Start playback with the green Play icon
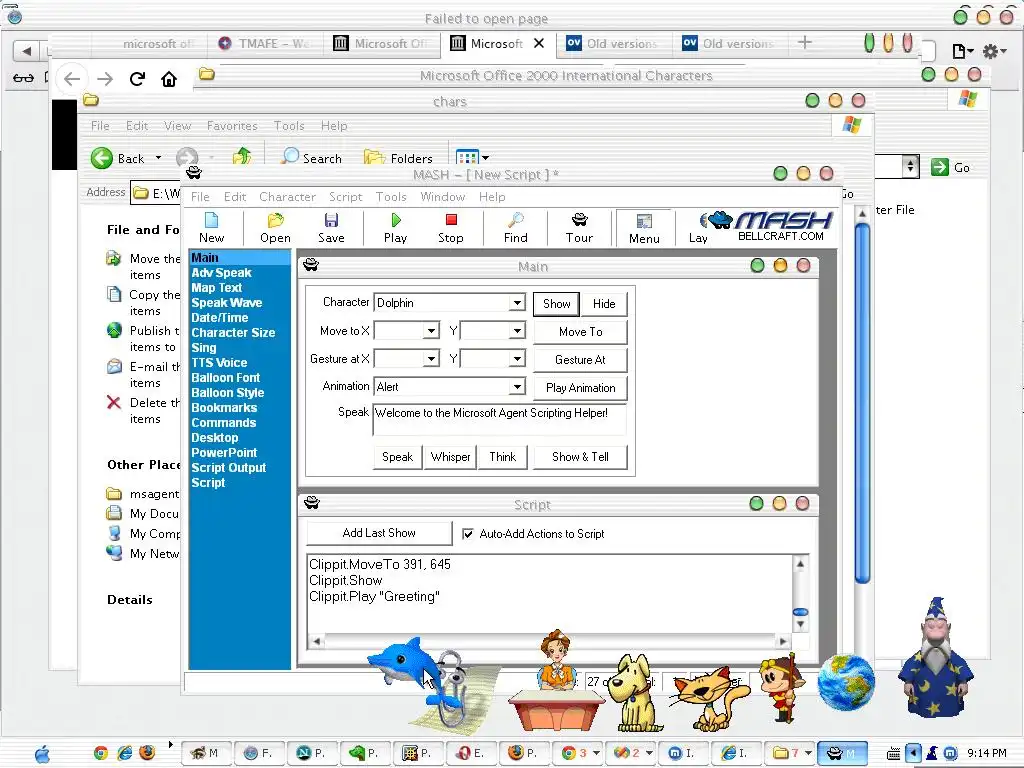The image size is (1024, 768). click(x=395, y=228)
